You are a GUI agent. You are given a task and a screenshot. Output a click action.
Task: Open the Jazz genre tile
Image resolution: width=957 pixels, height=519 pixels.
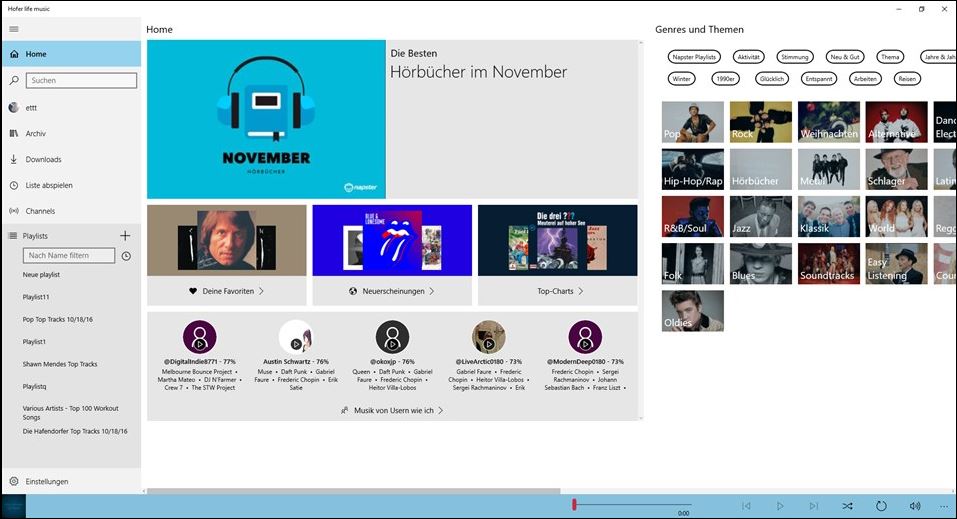(761, 216)
